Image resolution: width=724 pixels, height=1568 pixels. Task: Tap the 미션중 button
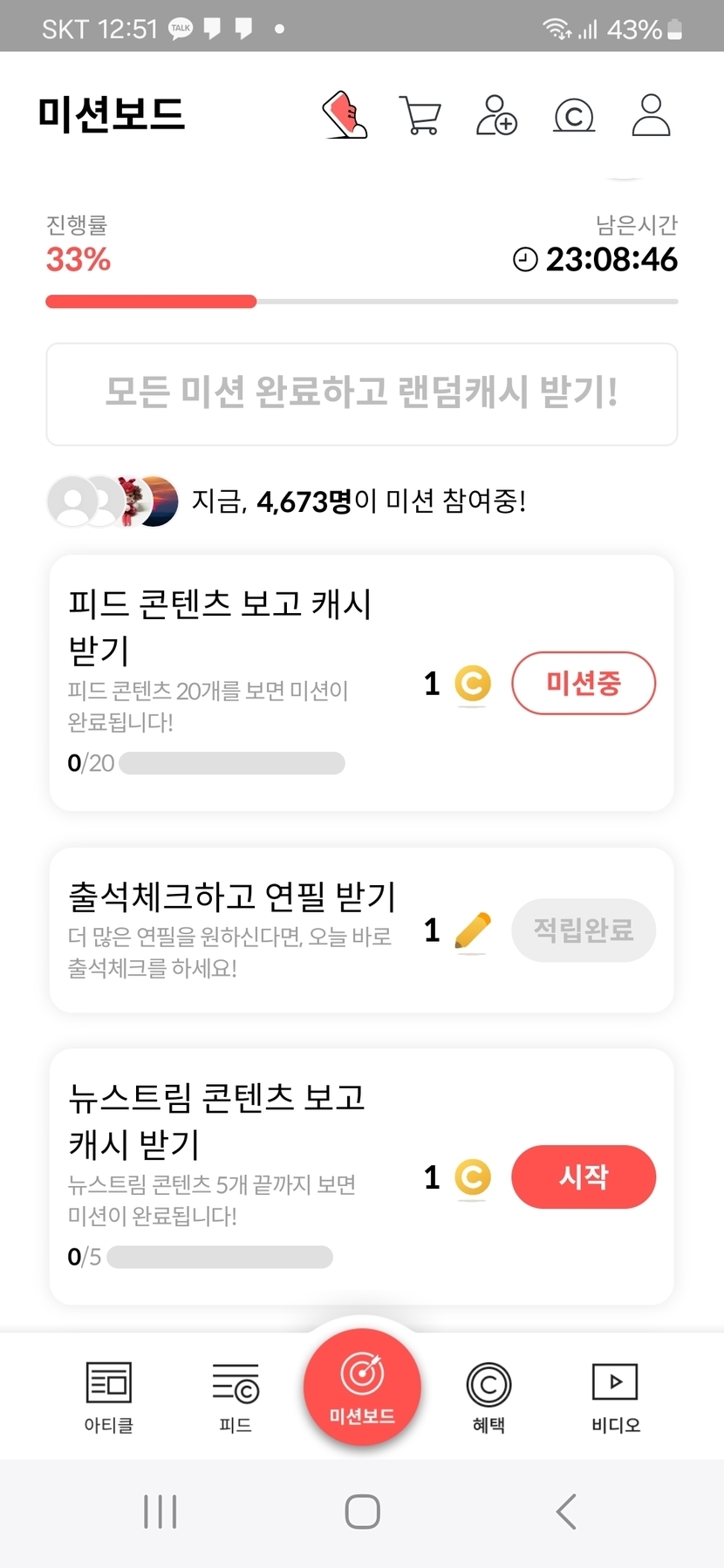click(x=584, y=683)
